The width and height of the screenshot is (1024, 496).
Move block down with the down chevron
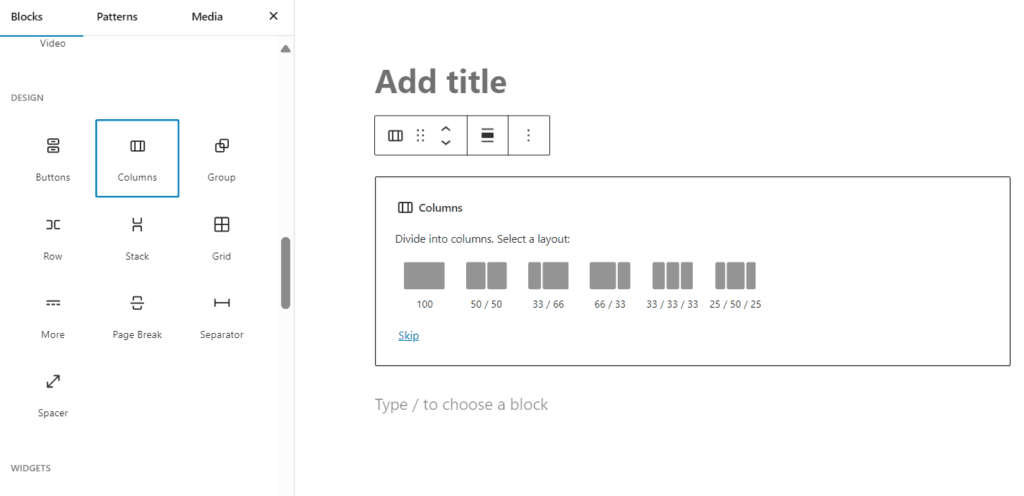tap(446, 142)
